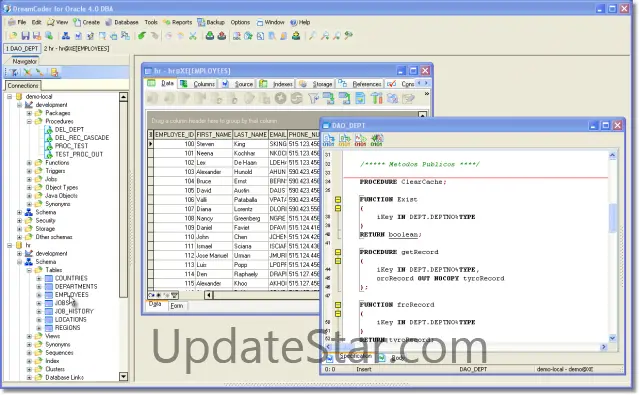Image resolution: width=639 pixels, height=395 pixels.
Task: Collapse fold marker beside PROCEDURE getRecord
Action: [338, 252]
